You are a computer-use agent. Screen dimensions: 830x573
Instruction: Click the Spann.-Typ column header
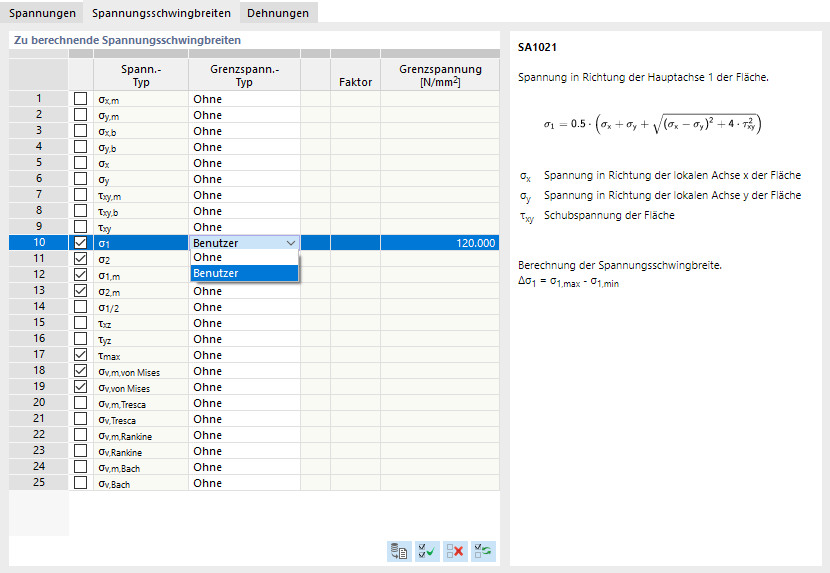pyautogui.click(x=141, y=75)
